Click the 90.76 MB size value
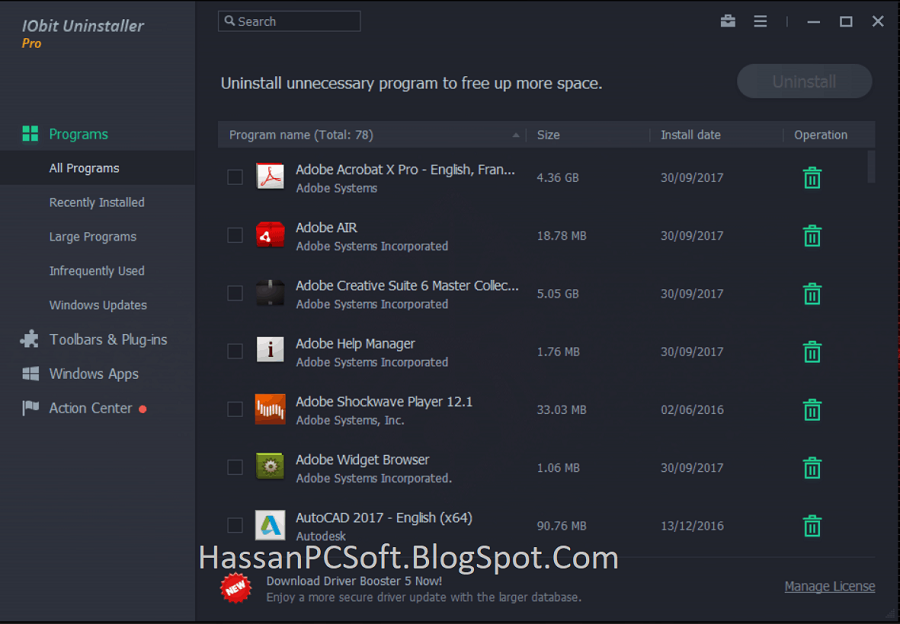 (x=561, y=526)
